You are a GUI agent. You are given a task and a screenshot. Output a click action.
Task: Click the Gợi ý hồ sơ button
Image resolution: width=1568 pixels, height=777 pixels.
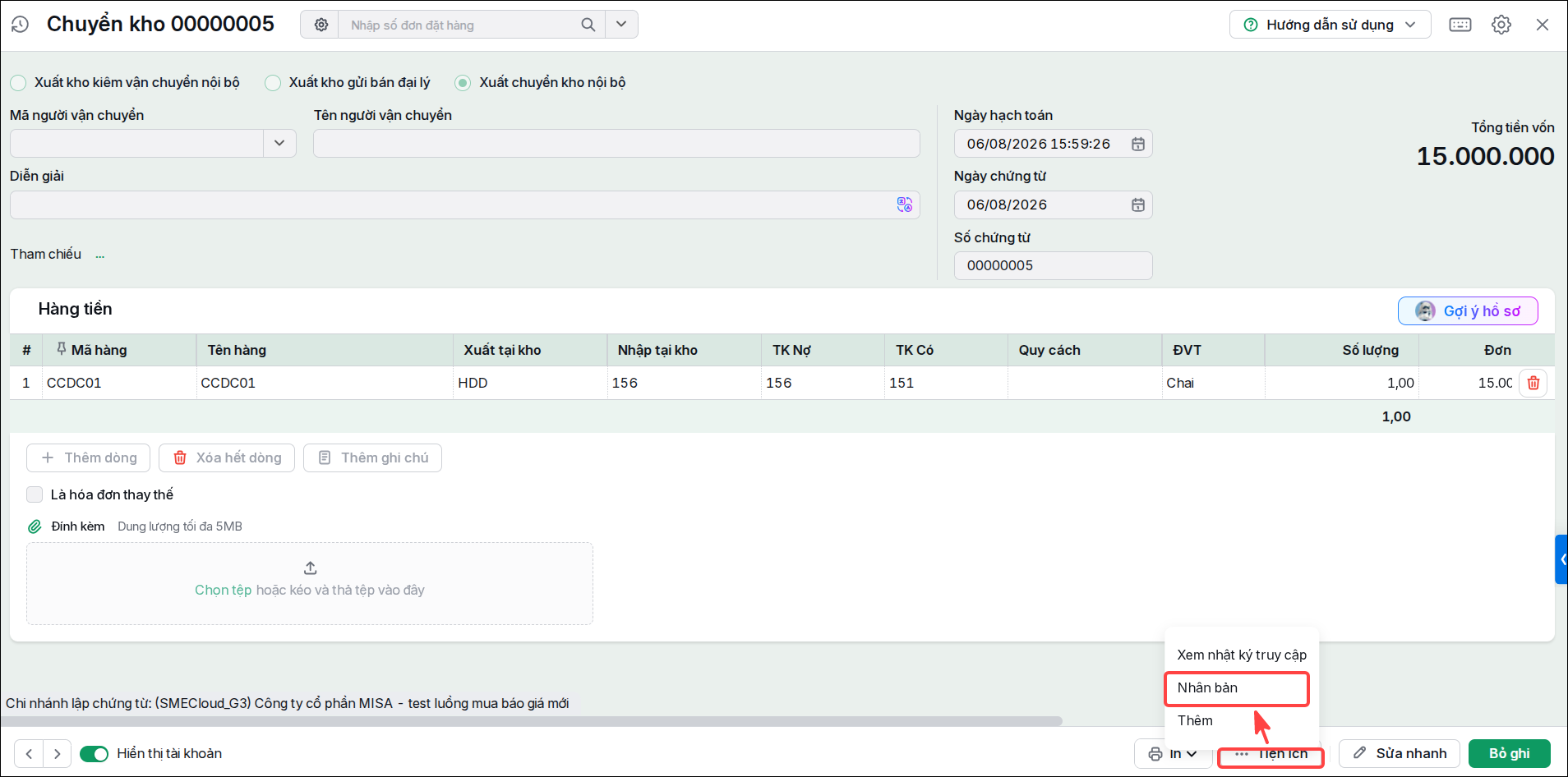tap(1468, 310)
